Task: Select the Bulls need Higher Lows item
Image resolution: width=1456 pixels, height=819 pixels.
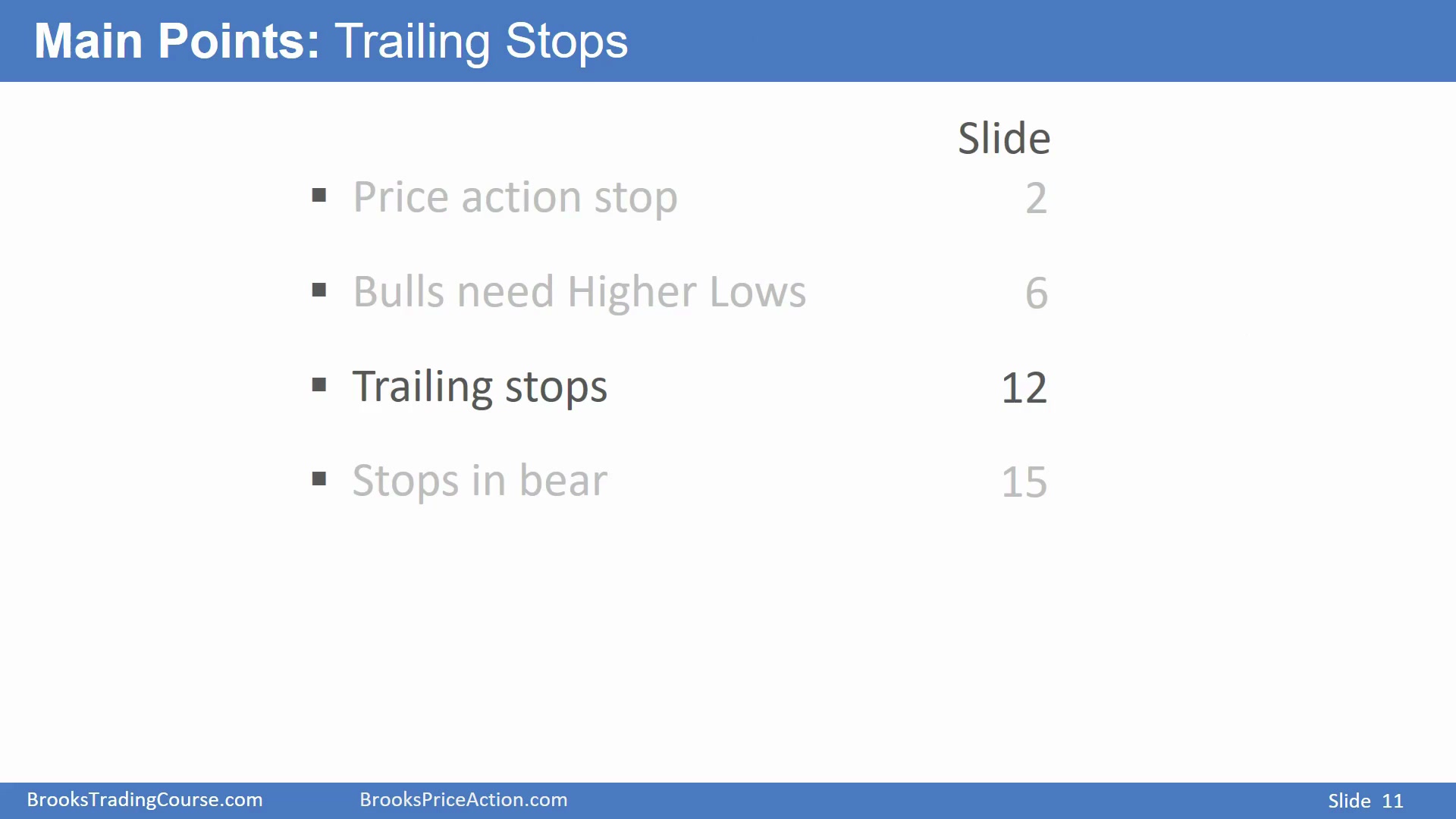Action: 579,293
